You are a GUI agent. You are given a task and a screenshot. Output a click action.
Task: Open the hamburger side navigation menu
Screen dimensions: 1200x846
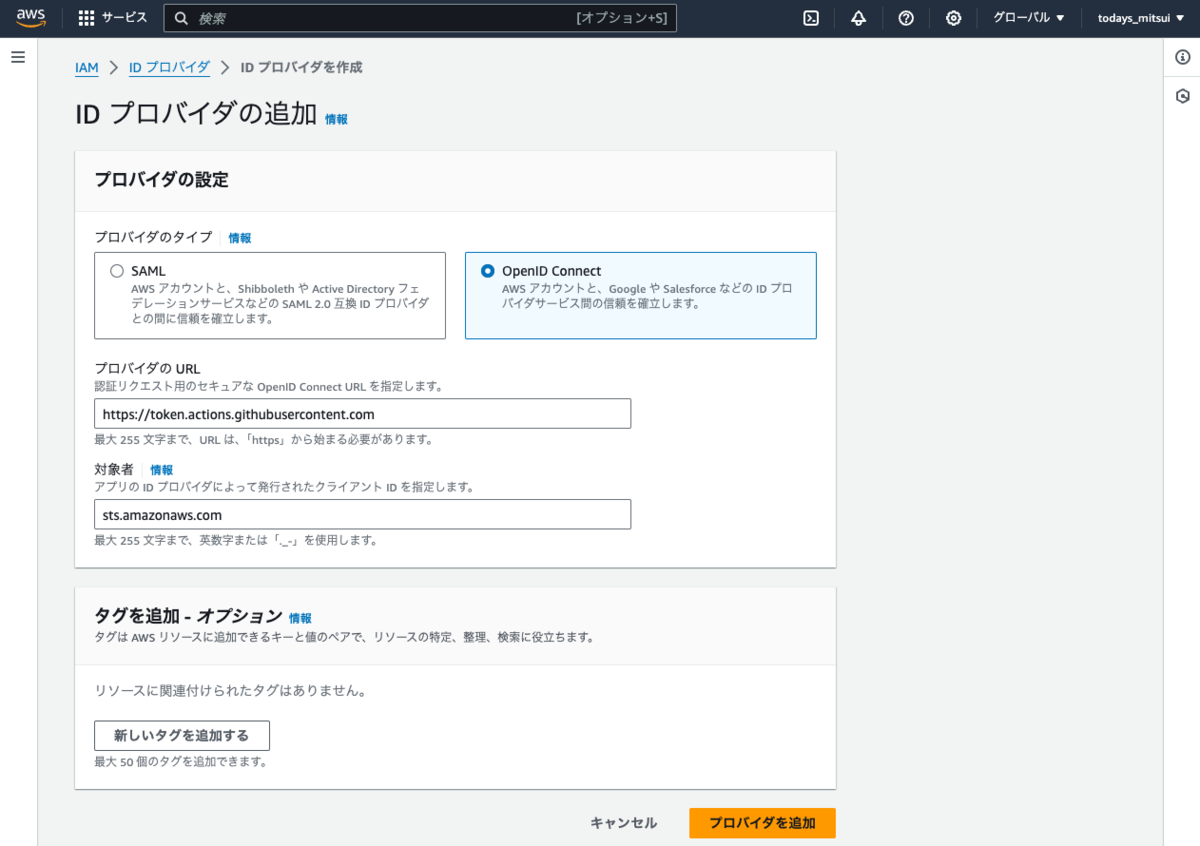[x=18, y=57]
